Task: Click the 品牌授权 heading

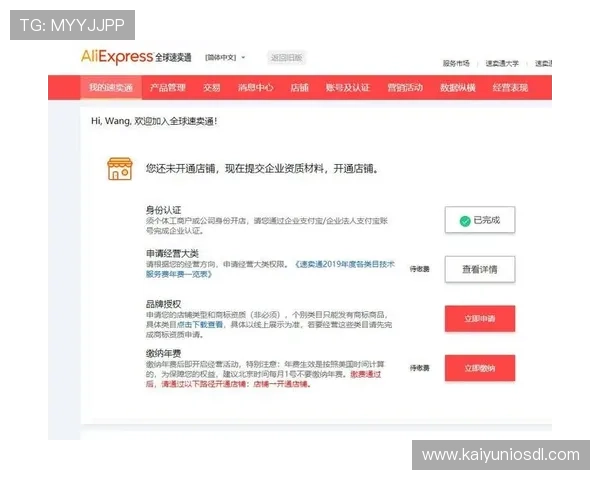Action: pyautogui.click(x=163, y=304)
